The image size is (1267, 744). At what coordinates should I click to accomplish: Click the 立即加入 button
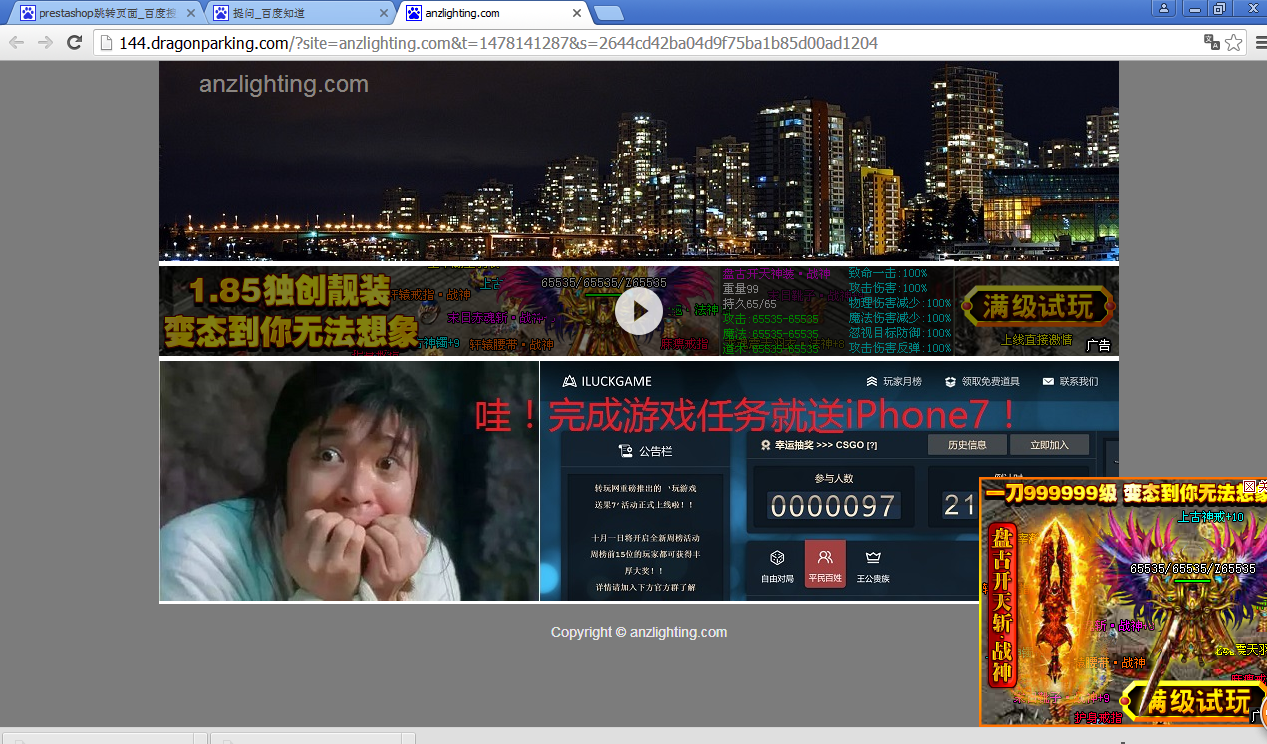(1050, 444)
